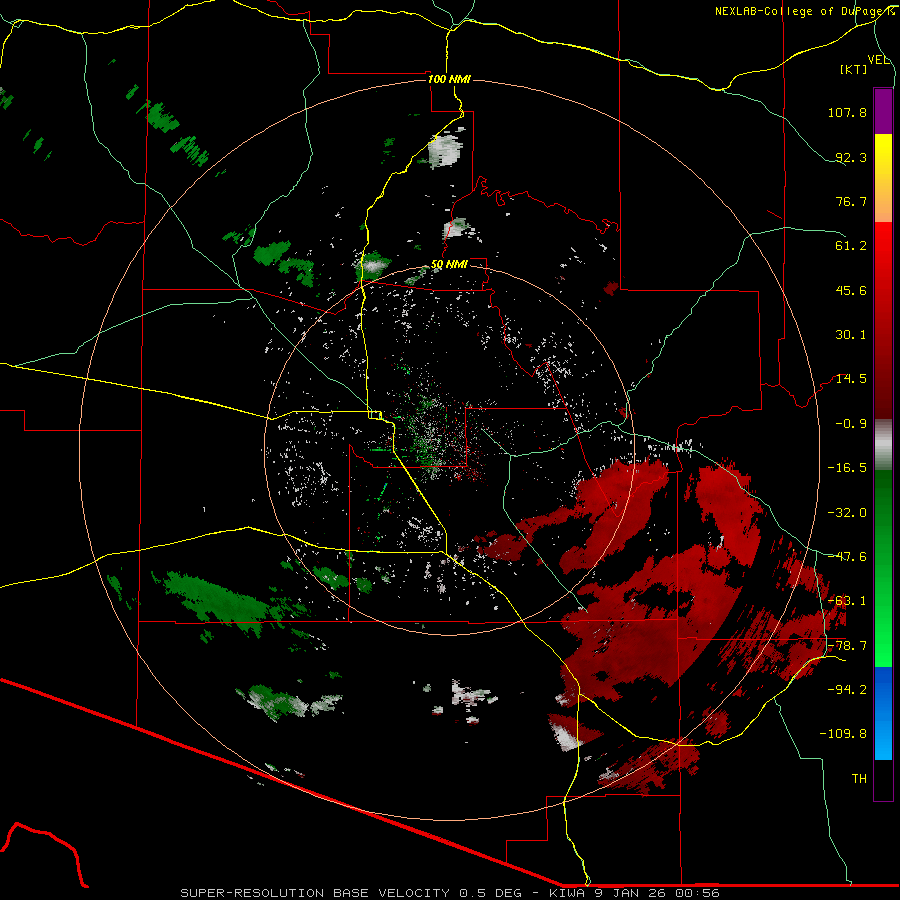Select the -32.0 scale value

coord(847,513)
